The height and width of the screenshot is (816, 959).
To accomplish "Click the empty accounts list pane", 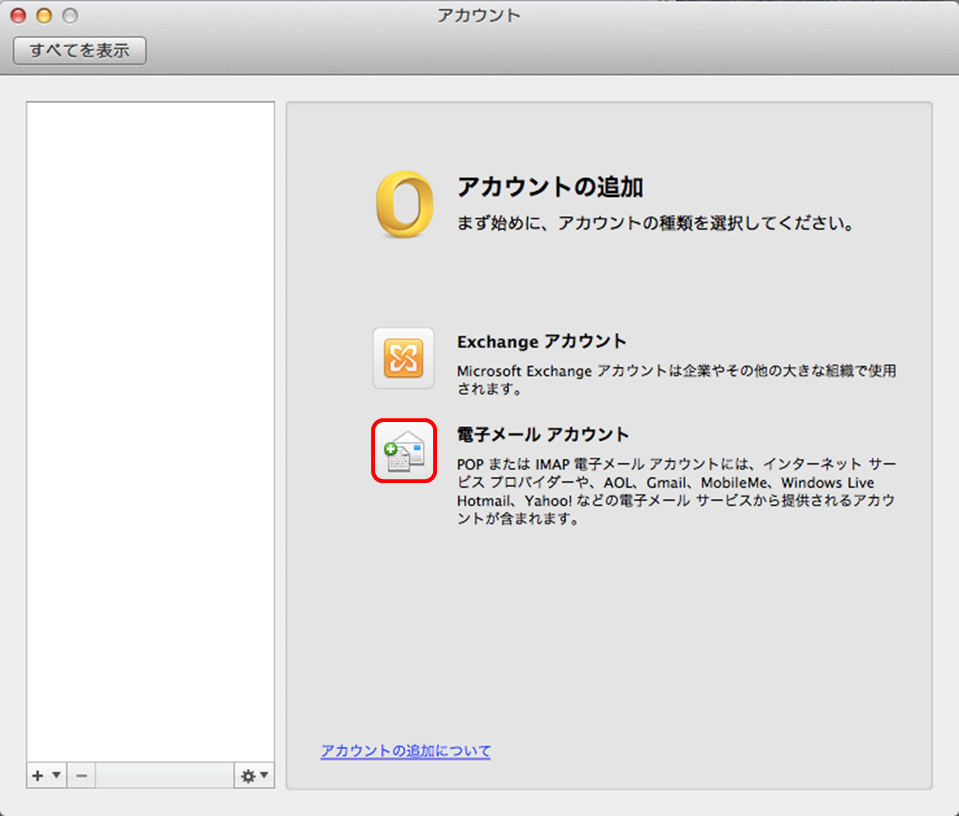I will tap(150, 400).
